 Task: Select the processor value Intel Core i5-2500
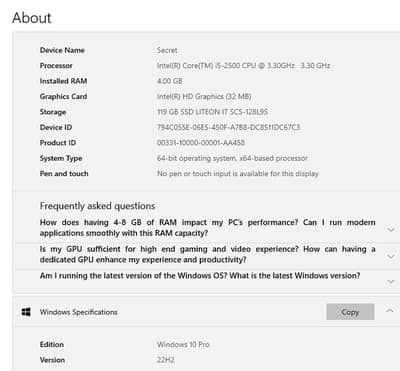(x=243, y=66)
